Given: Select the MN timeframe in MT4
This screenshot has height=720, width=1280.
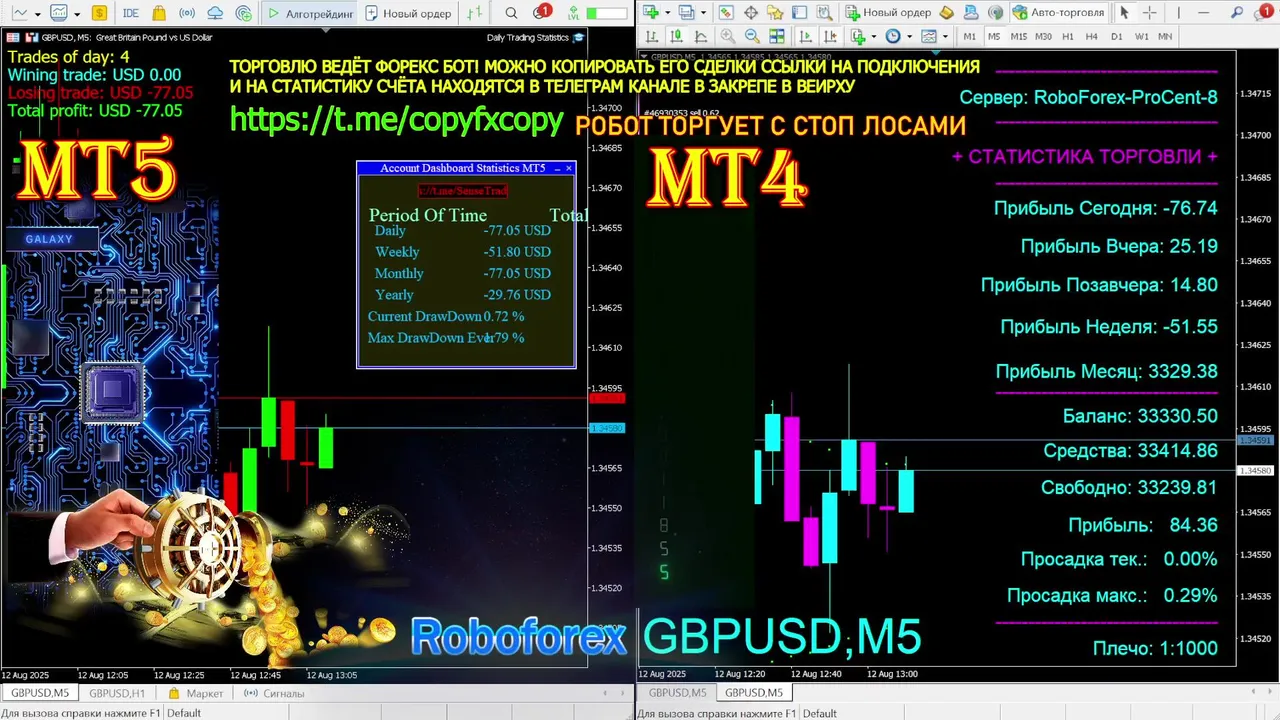Looking at the screenshot, I should pos(1165,36).
